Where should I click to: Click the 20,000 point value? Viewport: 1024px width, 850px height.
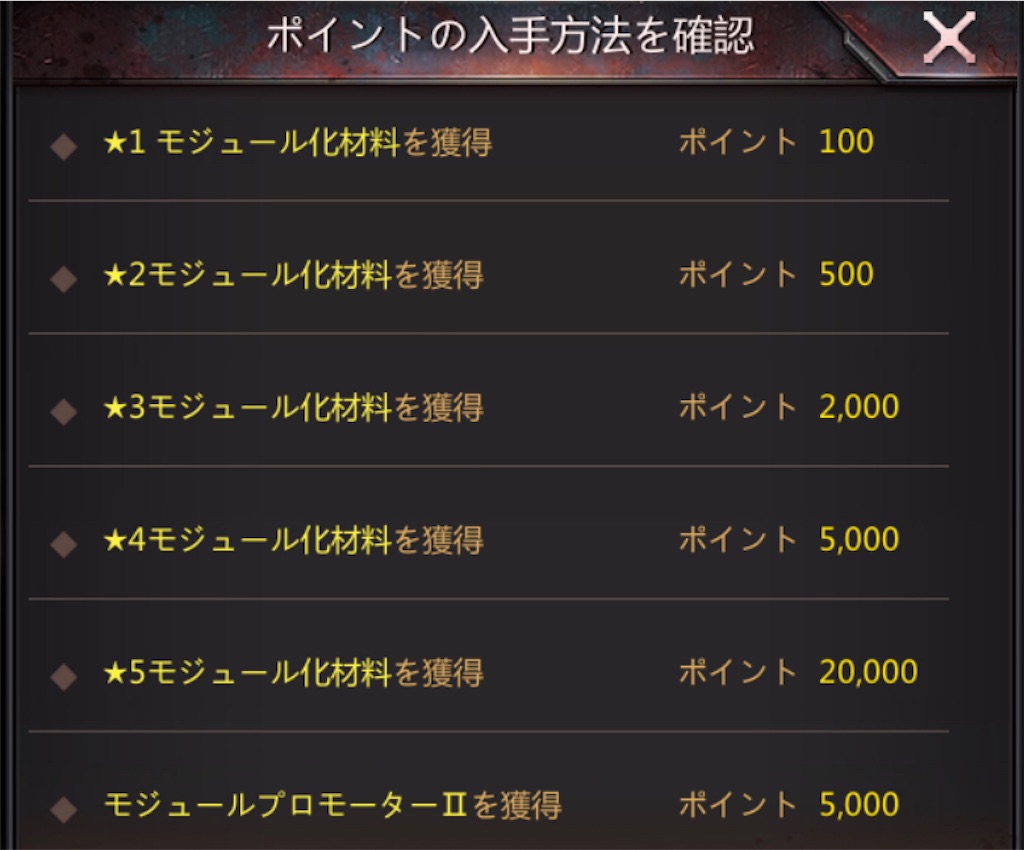[869, 671]
